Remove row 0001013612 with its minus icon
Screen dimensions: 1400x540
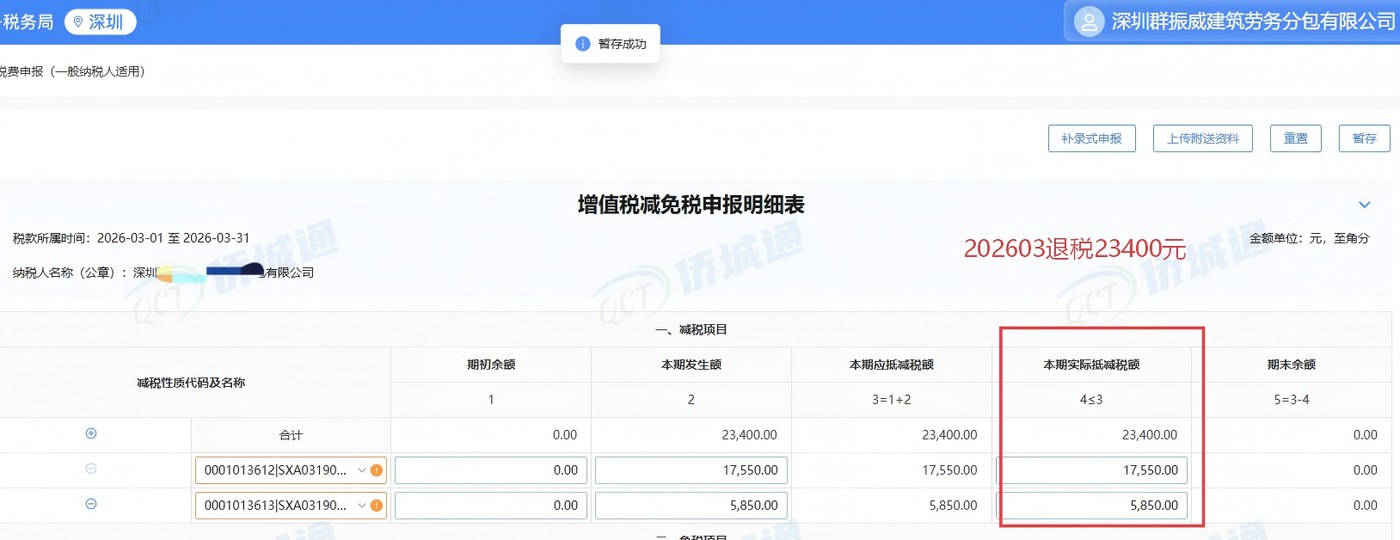click(91, 469)
